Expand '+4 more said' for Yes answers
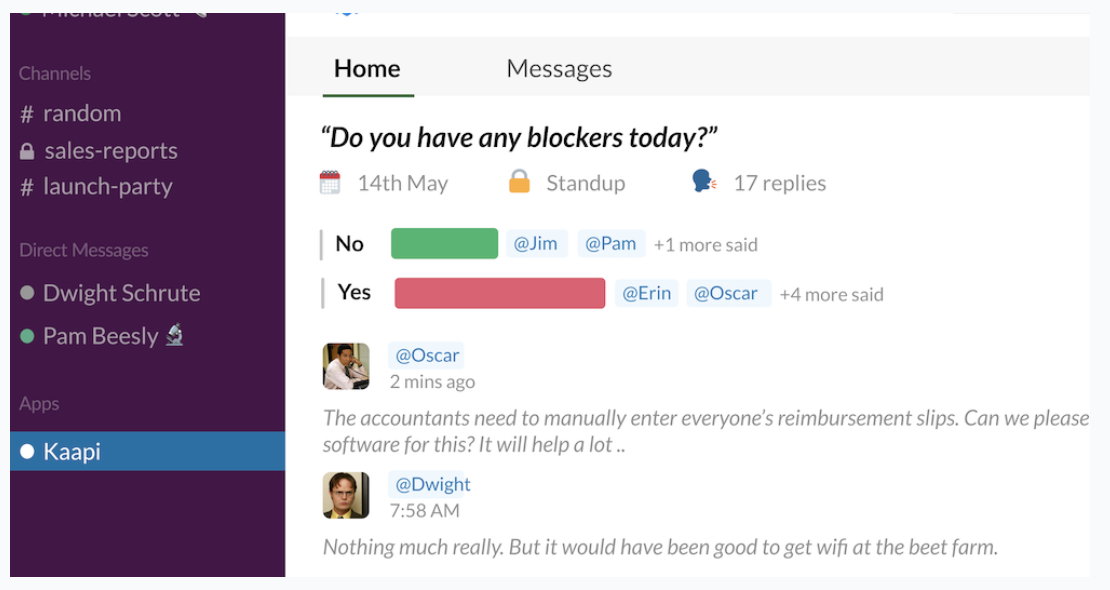Screen dimensions: 1110x590 (831, 294)
